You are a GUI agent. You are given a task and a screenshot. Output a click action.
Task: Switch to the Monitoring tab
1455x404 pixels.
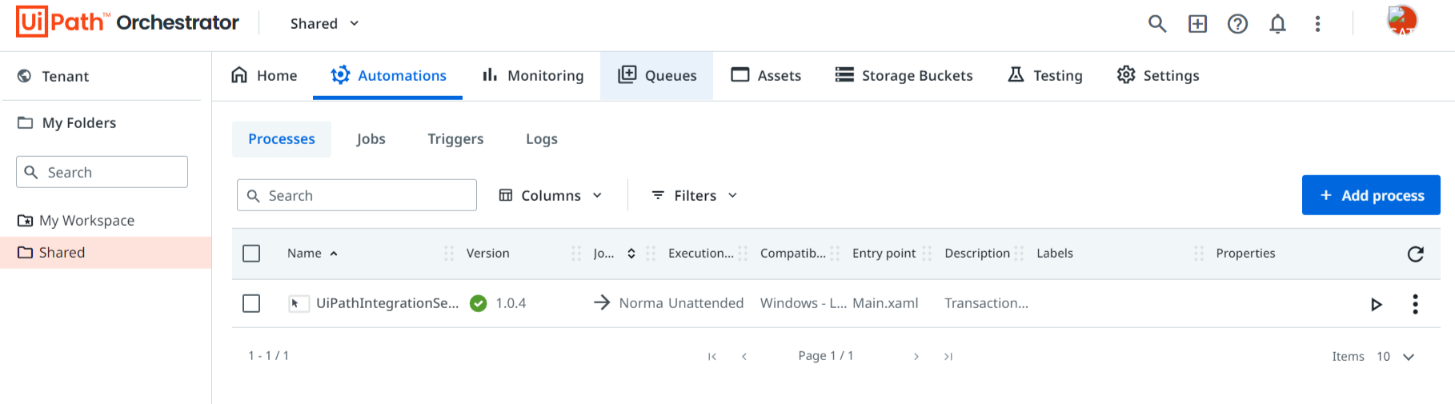[x=532, y=76]
